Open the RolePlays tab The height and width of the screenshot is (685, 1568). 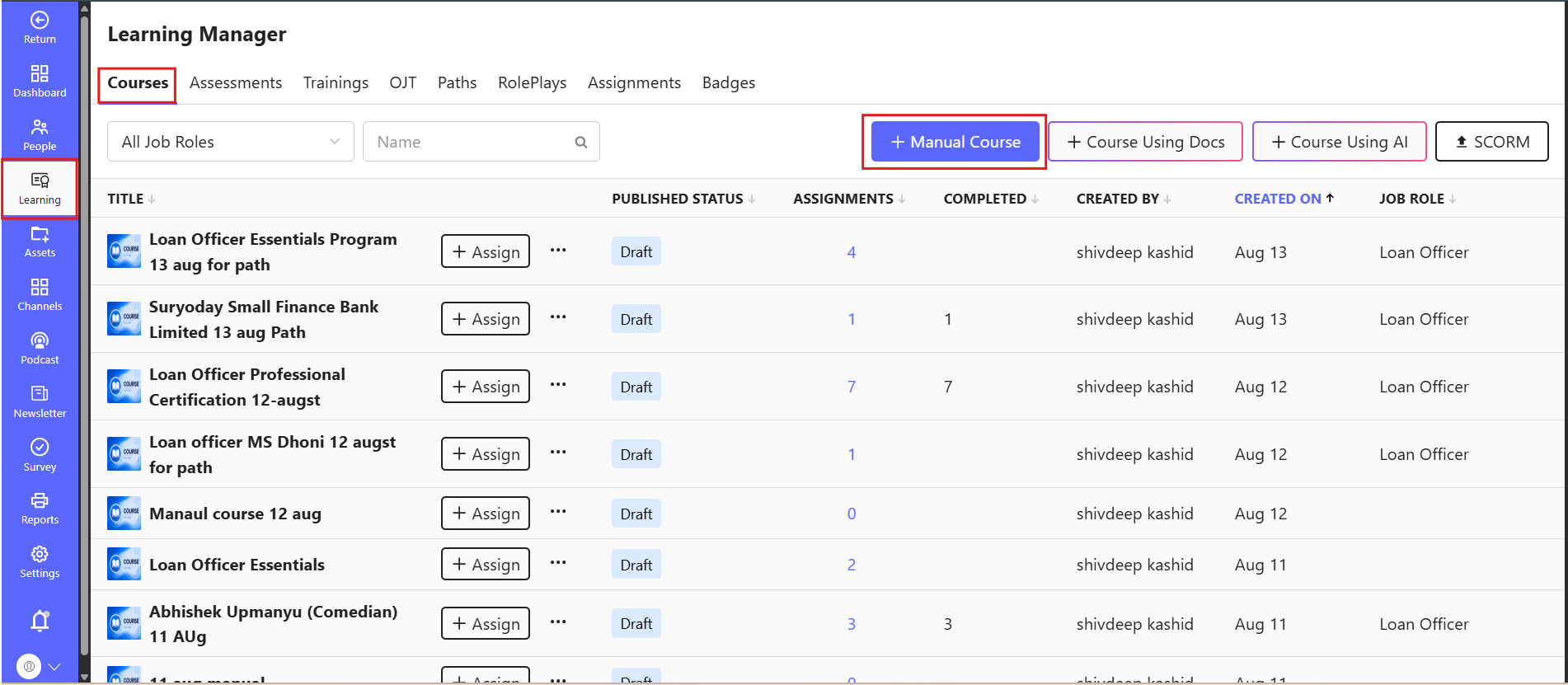(532, 82)
